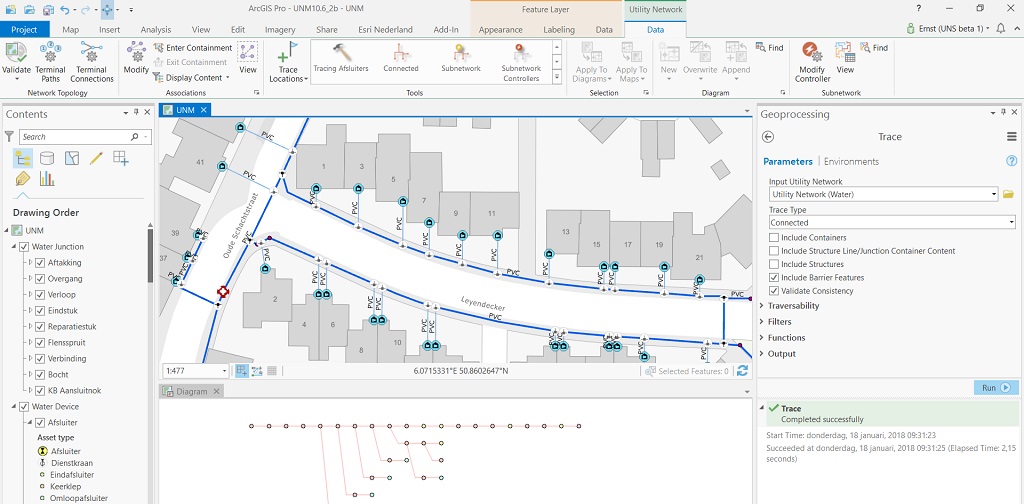Close the Diagram tab
This screenshot has width=1024, height=504.
216,391
